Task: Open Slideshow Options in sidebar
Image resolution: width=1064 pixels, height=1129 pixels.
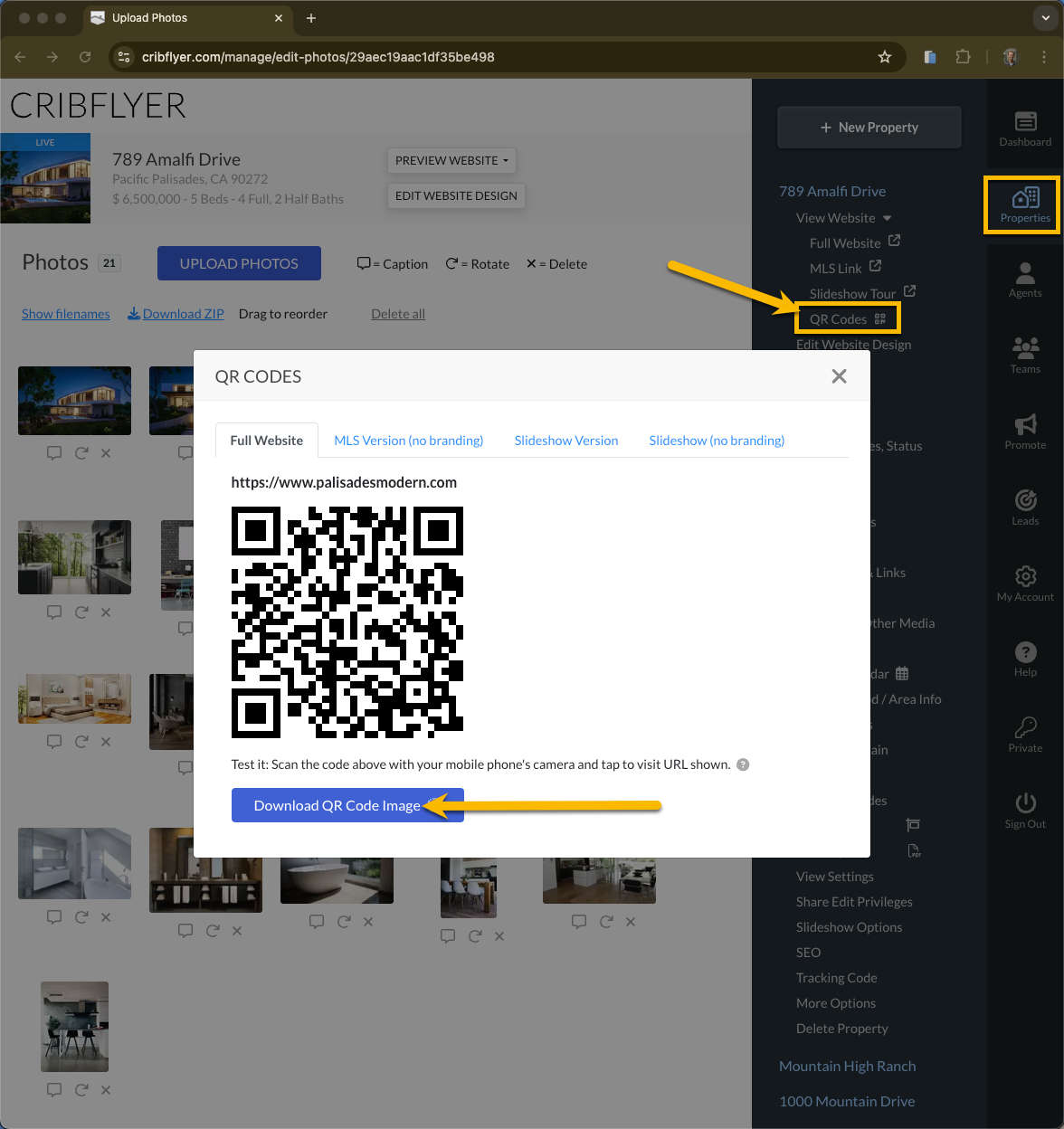Action: point(849,927)
